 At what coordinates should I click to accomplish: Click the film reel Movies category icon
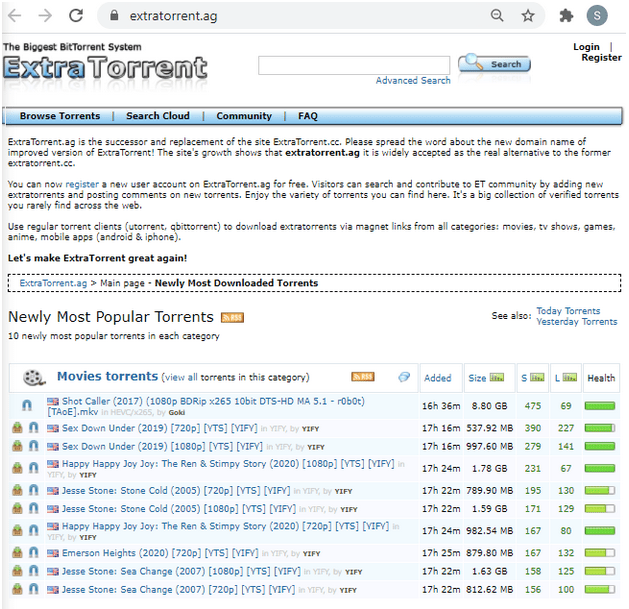click(34, 378)
